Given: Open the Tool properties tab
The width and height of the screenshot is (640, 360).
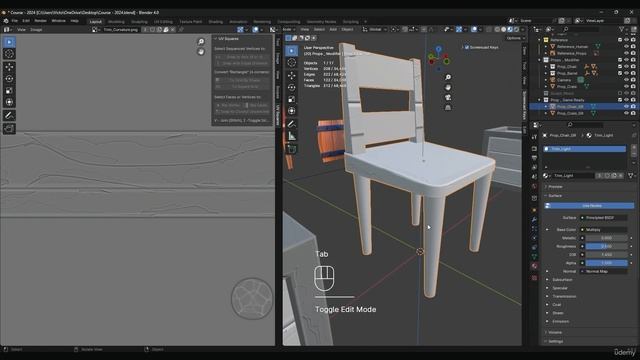Looking at the screenshot, I should coord(534,137).
